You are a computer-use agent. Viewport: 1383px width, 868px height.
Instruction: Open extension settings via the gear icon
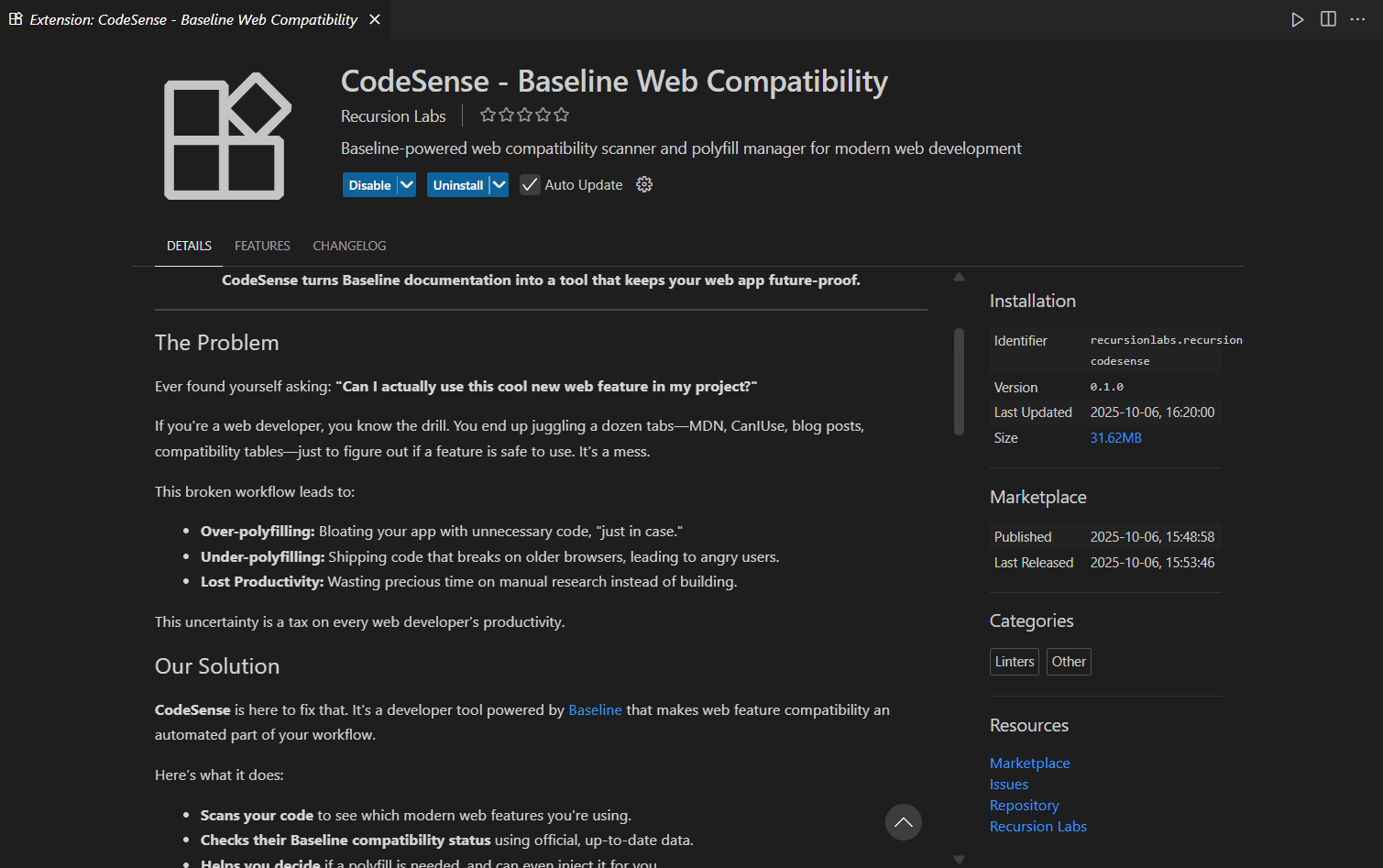click(x=643, y=184)
